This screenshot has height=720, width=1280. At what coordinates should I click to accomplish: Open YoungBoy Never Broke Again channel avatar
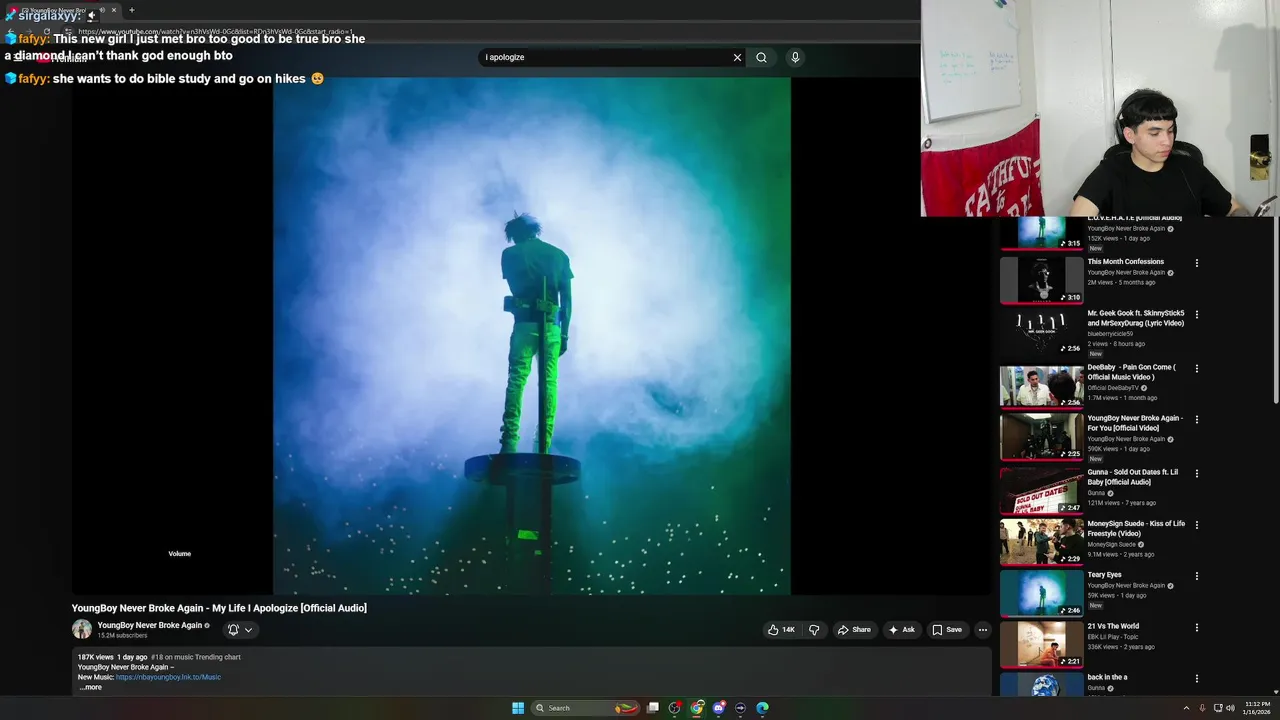tap(82, 629)
